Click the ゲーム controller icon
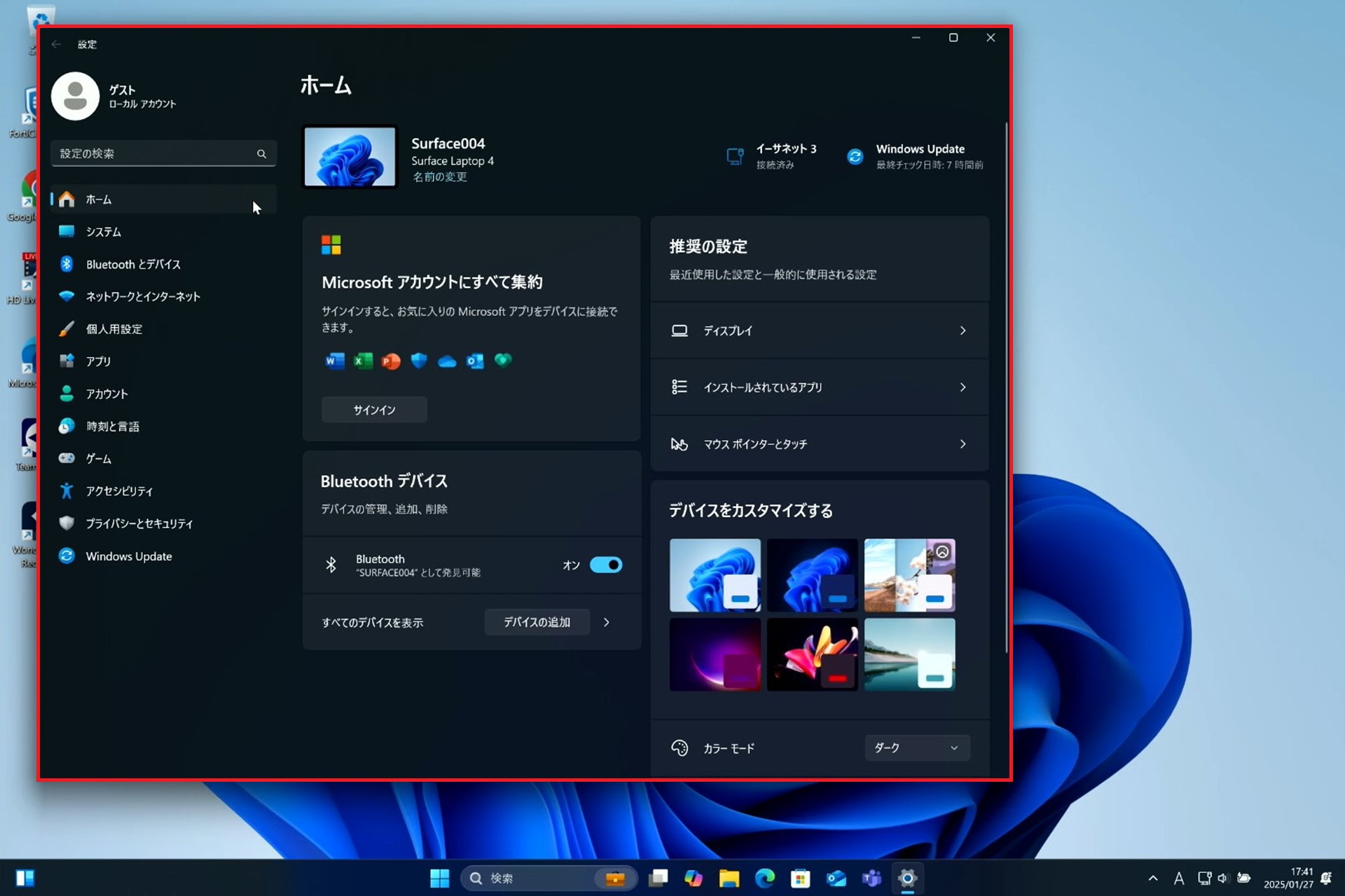Image resolution: width=1345 pixels, height=896 pixels. pyautogui.click(x=67, y=458)
